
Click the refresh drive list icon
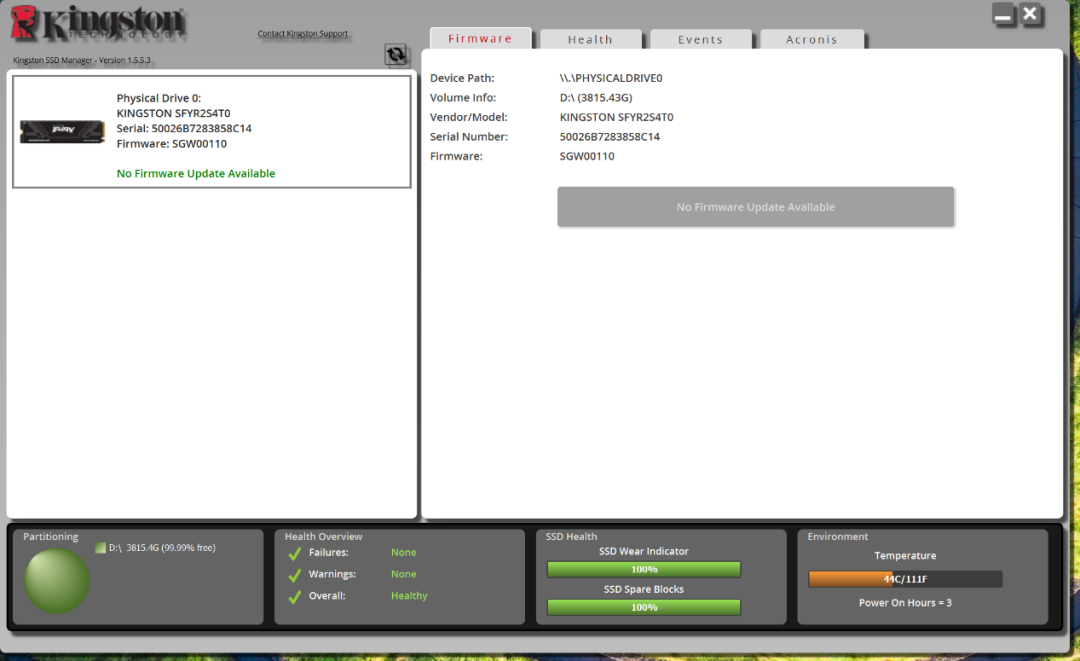[395, 54]
